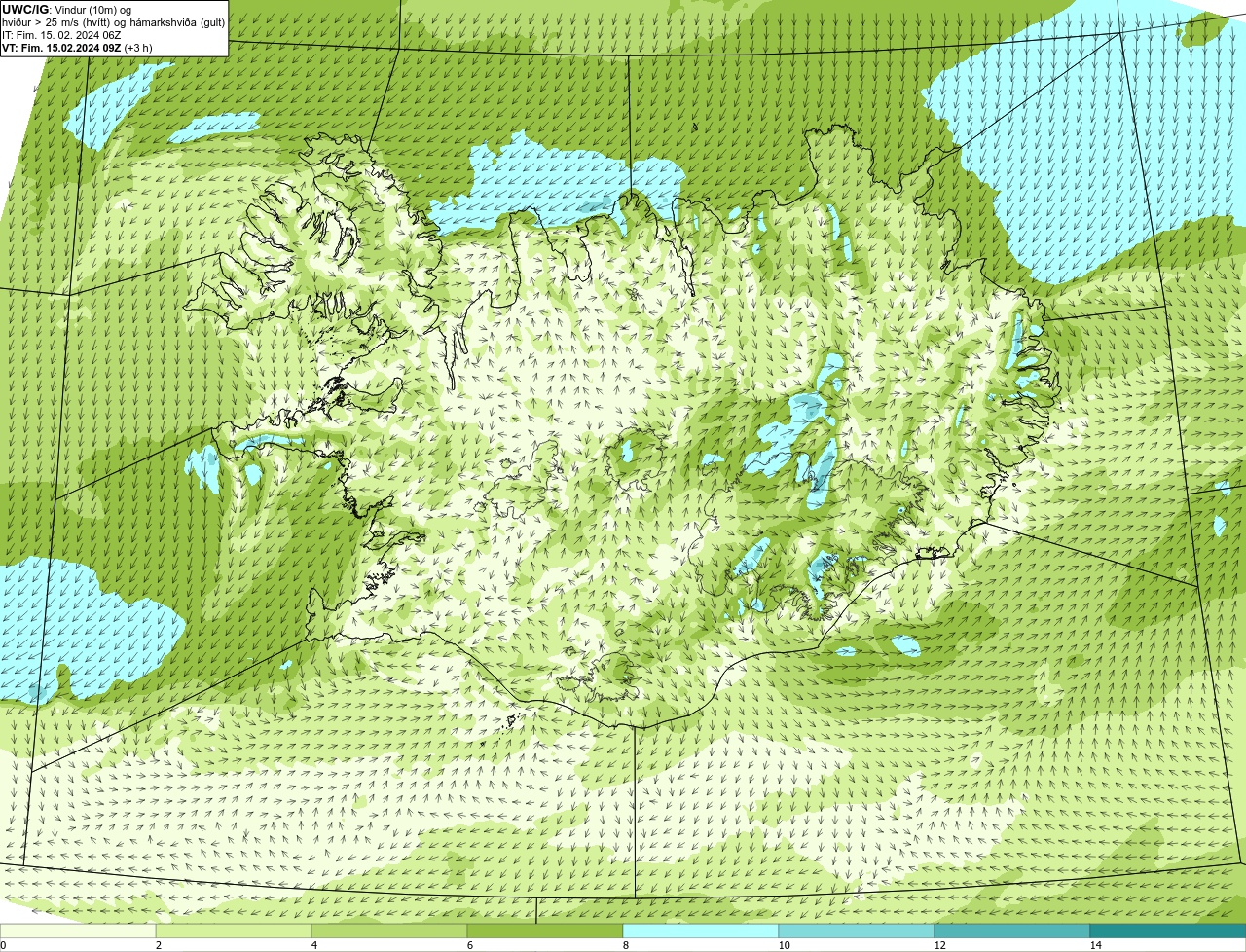Click the 0–2 m/s pale yellow legend swatch
1246x952 pixels.
click(x=78, y=931)
